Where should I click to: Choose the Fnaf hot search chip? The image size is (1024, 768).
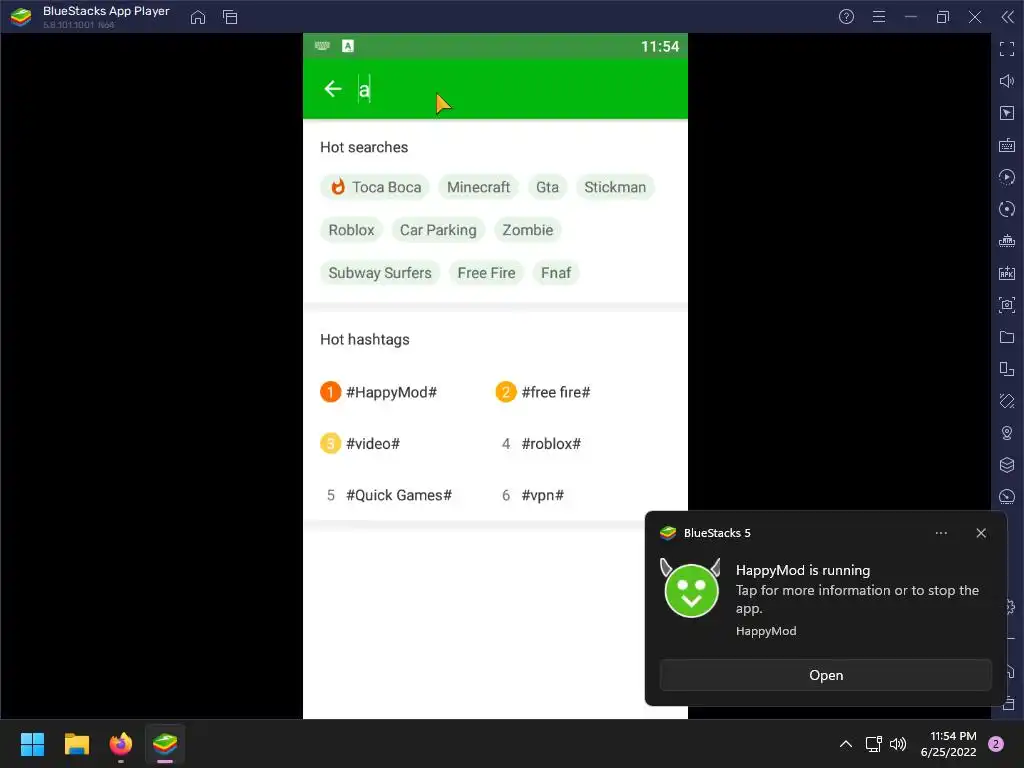(x=556, y=273)
